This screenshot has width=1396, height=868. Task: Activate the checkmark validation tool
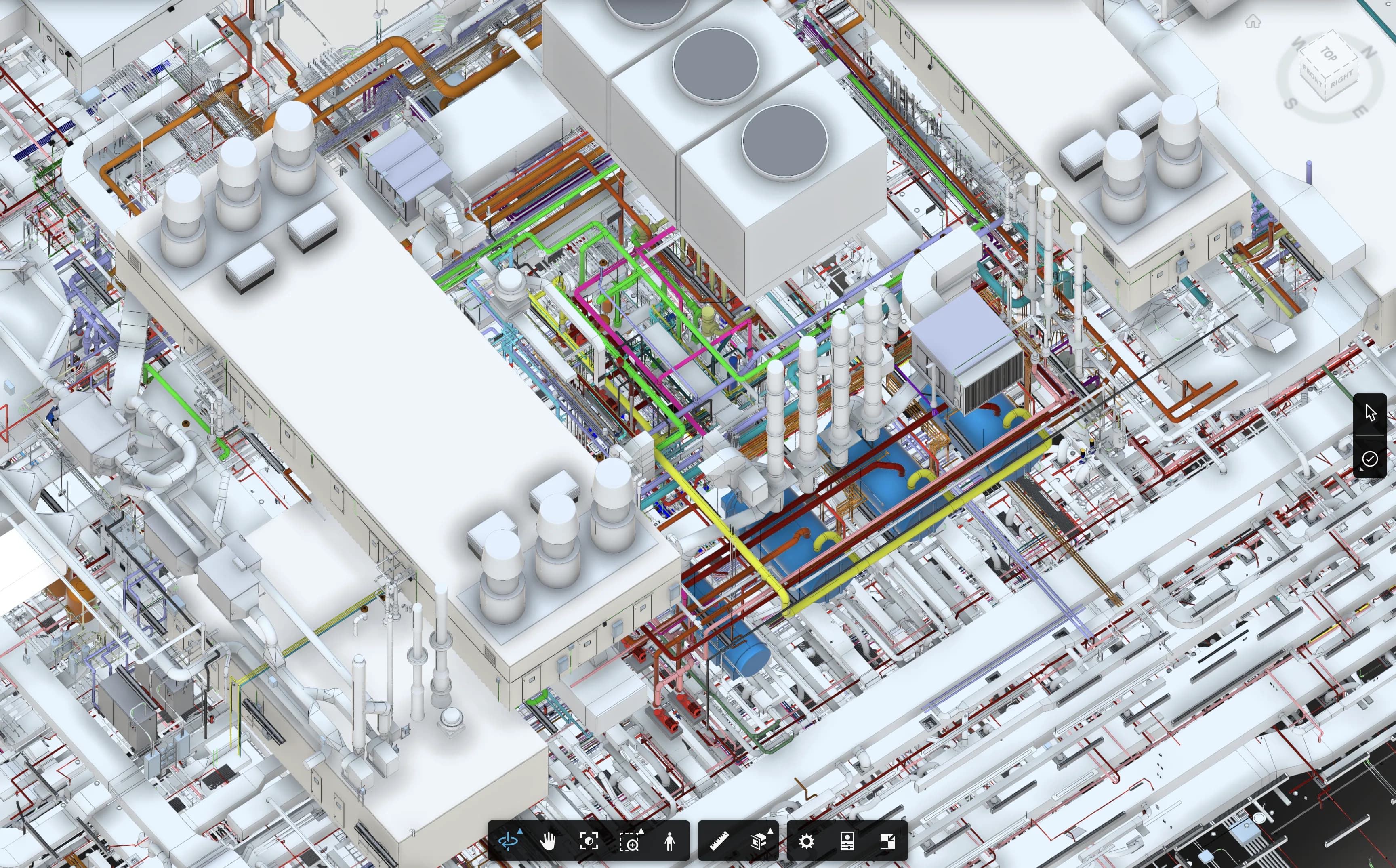tap(1370, 459)
